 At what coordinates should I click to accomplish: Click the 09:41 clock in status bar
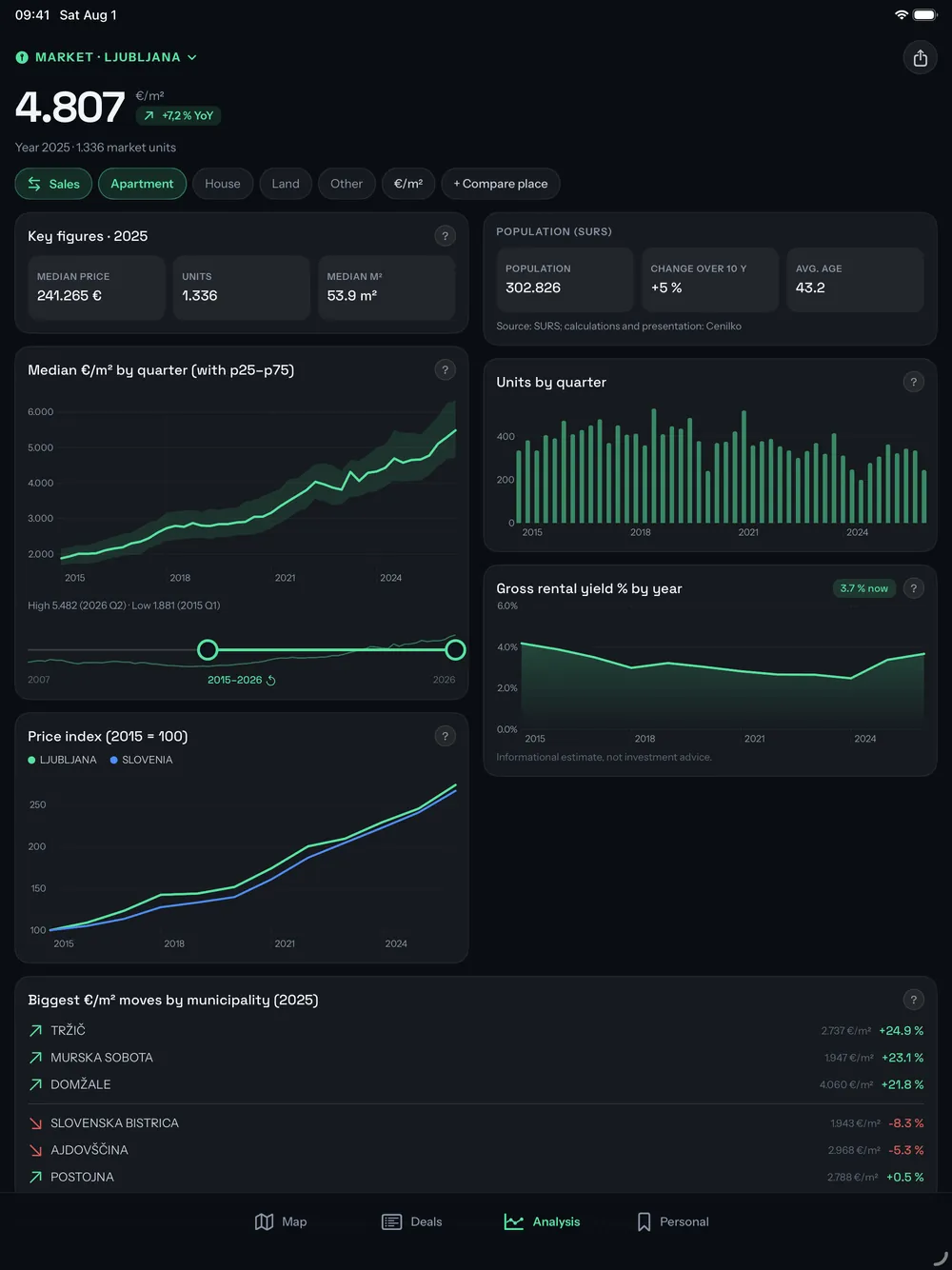tap(32, 14)
